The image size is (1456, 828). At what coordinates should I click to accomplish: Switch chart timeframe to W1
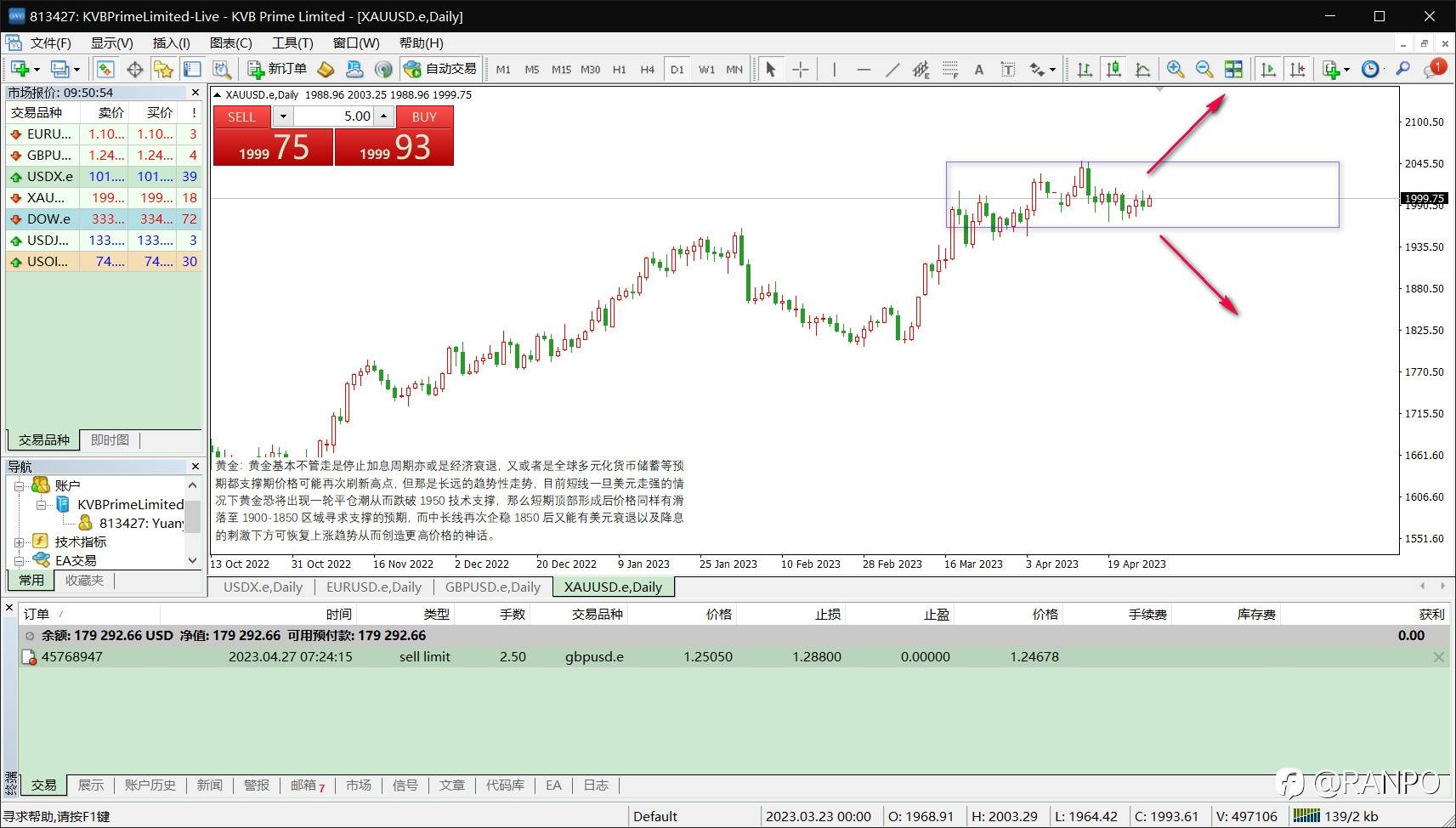coord(706,70)
